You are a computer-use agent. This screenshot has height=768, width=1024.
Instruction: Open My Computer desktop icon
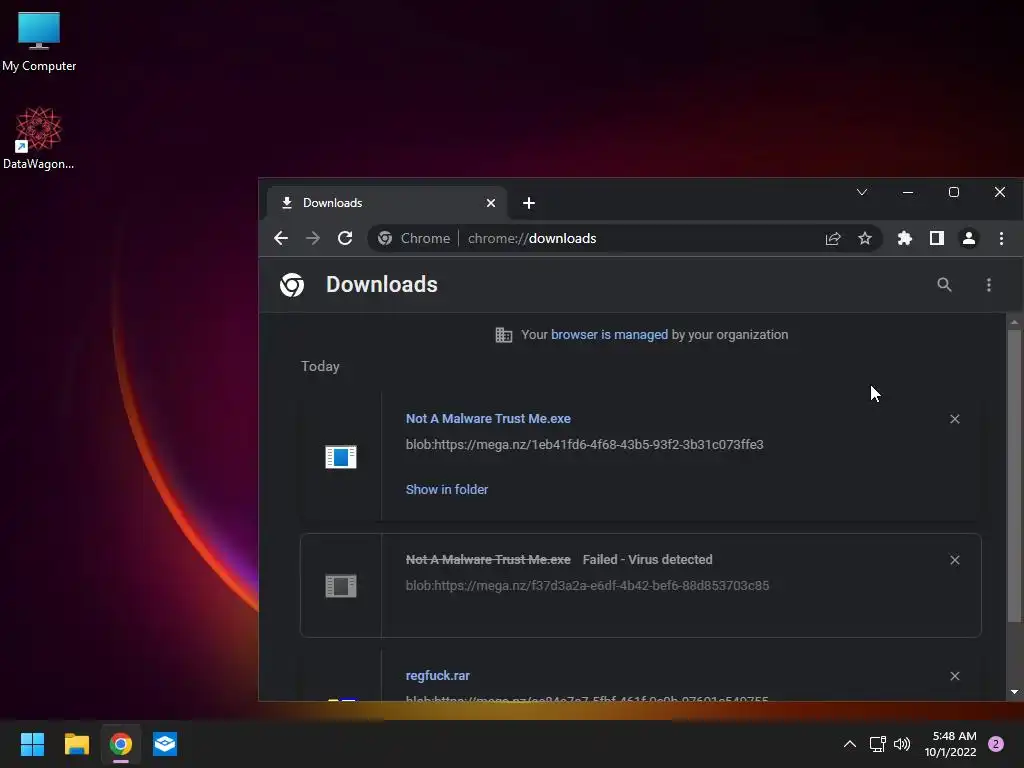(x=39, y=41)
